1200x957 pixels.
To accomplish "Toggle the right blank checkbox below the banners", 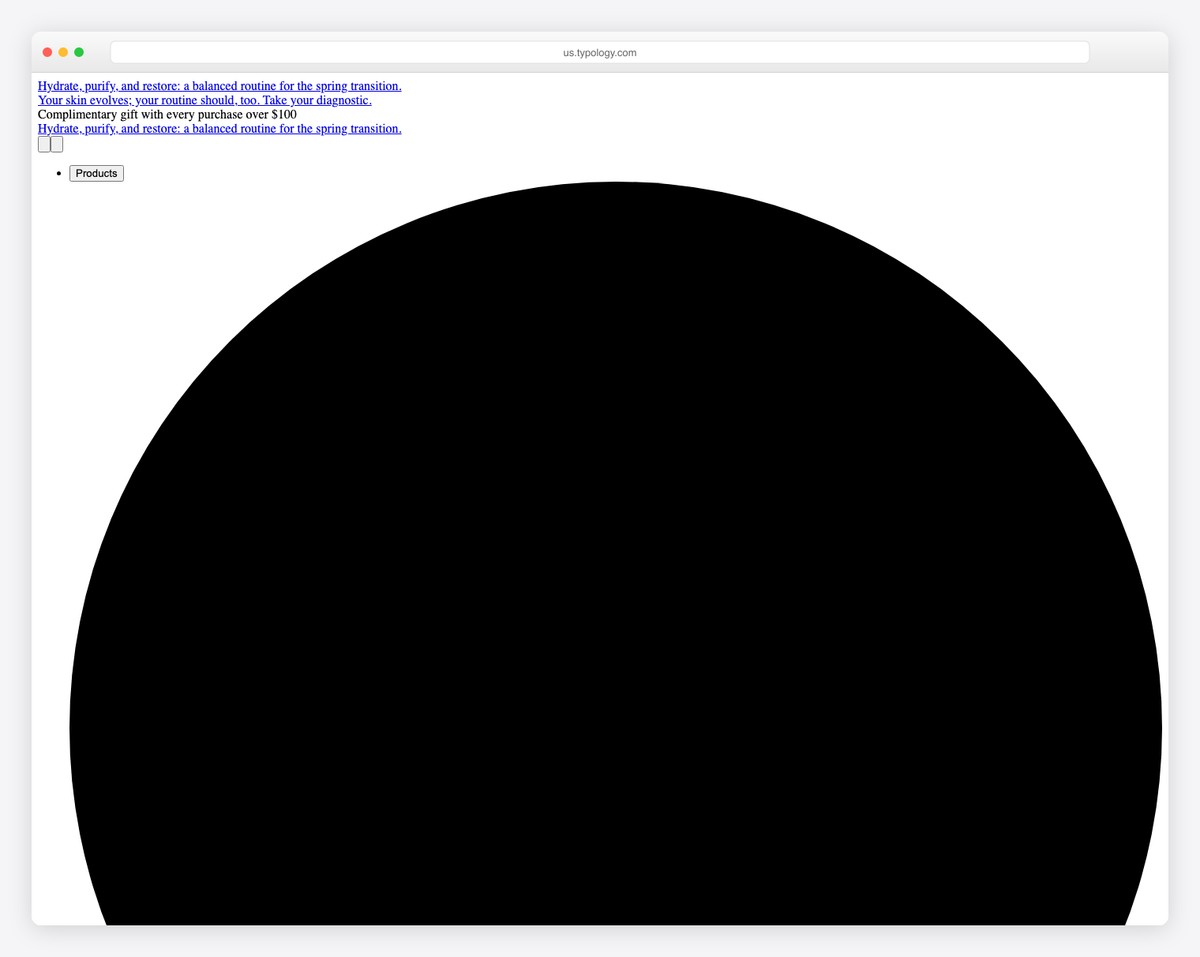I will pos(56,144).
